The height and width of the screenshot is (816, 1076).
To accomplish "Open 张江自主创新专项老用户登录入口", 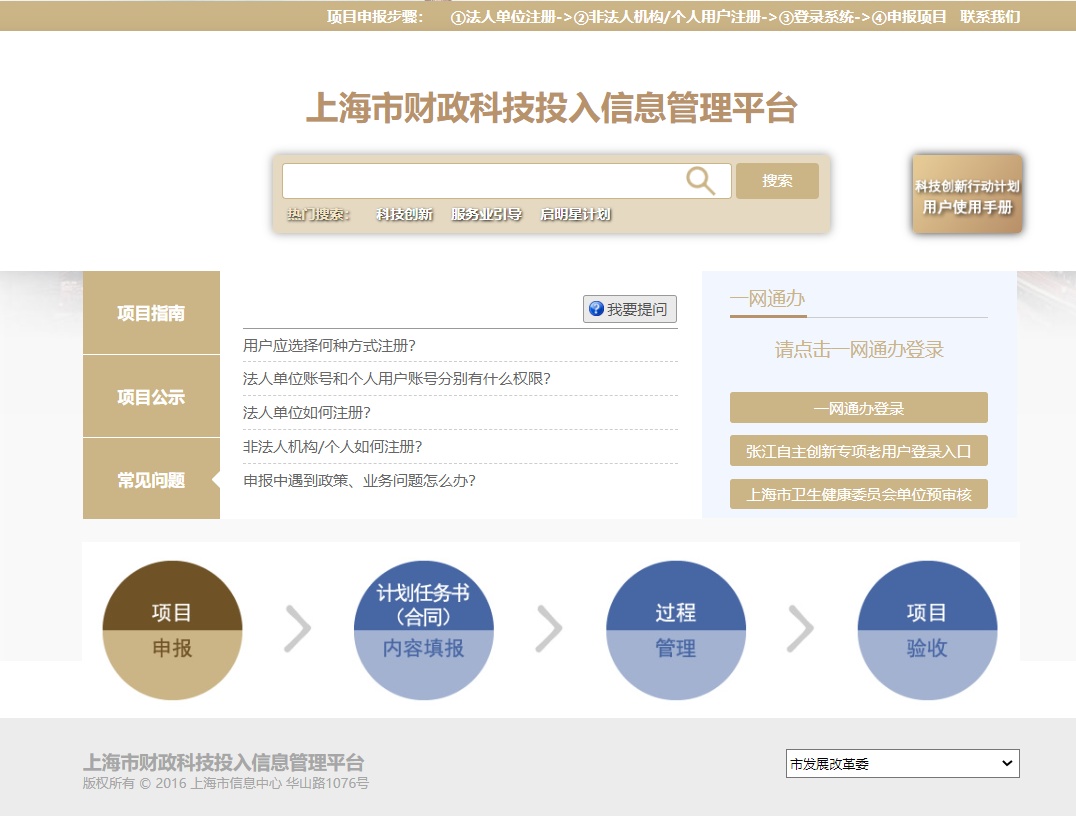I will point(858,450).
